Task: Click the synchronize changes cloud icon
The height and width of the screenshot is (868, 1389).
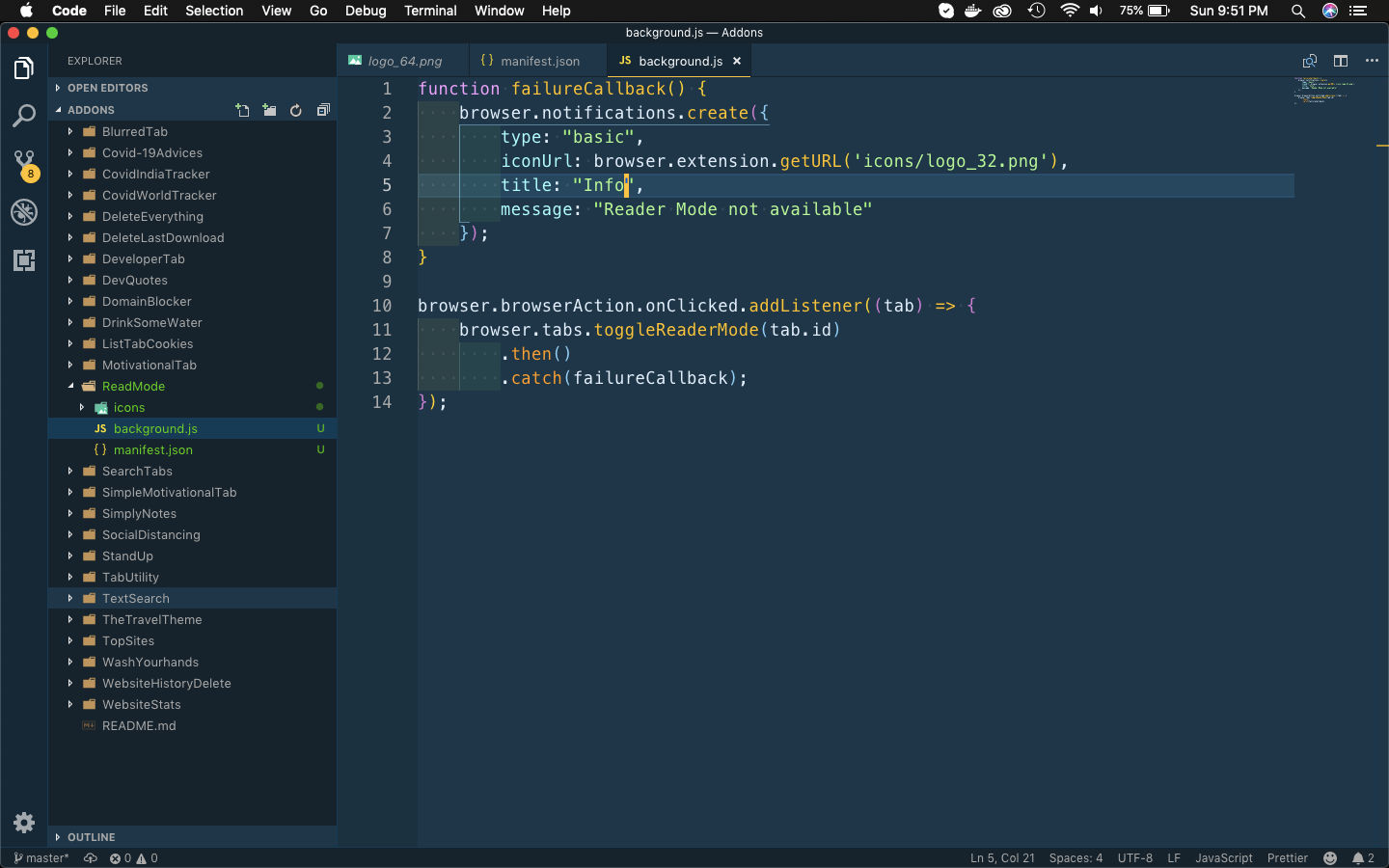Action: [x=91, y=858]
